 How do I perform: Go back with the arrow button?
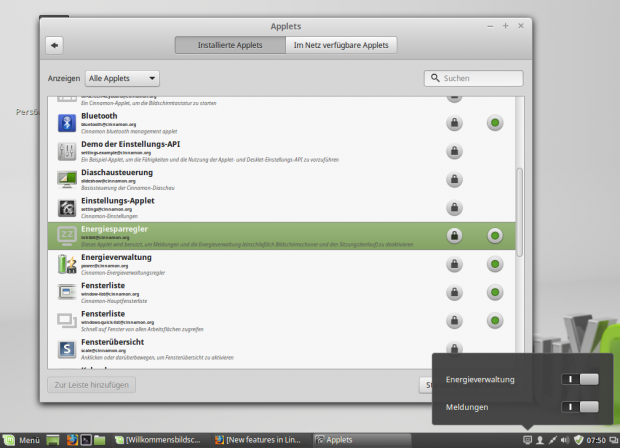[x=55, y=45]
